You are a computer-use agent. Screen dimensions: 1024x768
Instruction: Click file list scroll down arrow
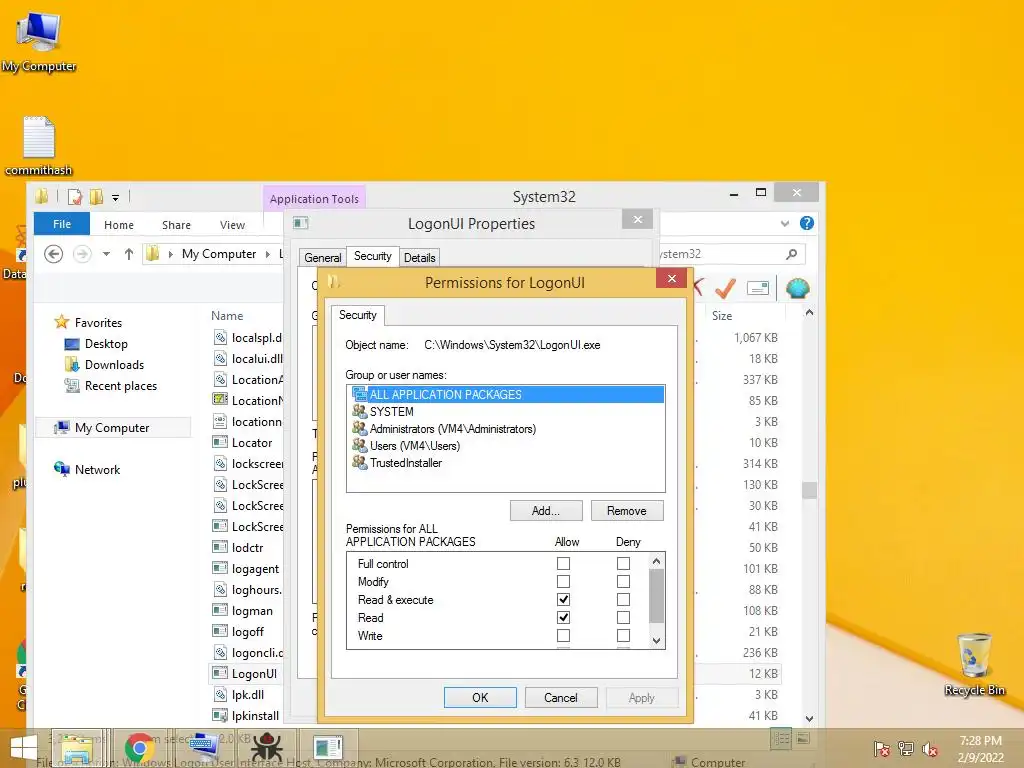pos(809,718)
